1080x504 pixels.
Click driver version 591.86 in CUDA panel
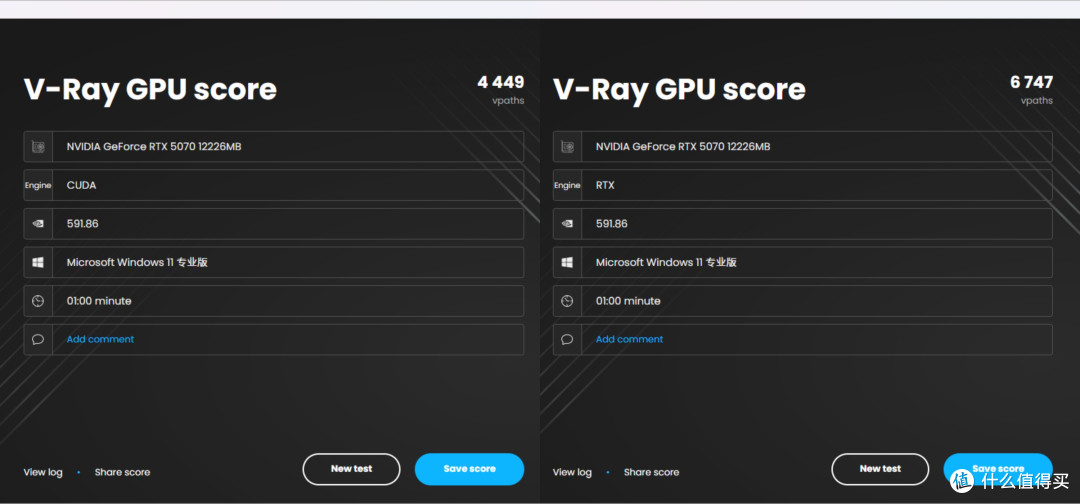tap(83, 224)
